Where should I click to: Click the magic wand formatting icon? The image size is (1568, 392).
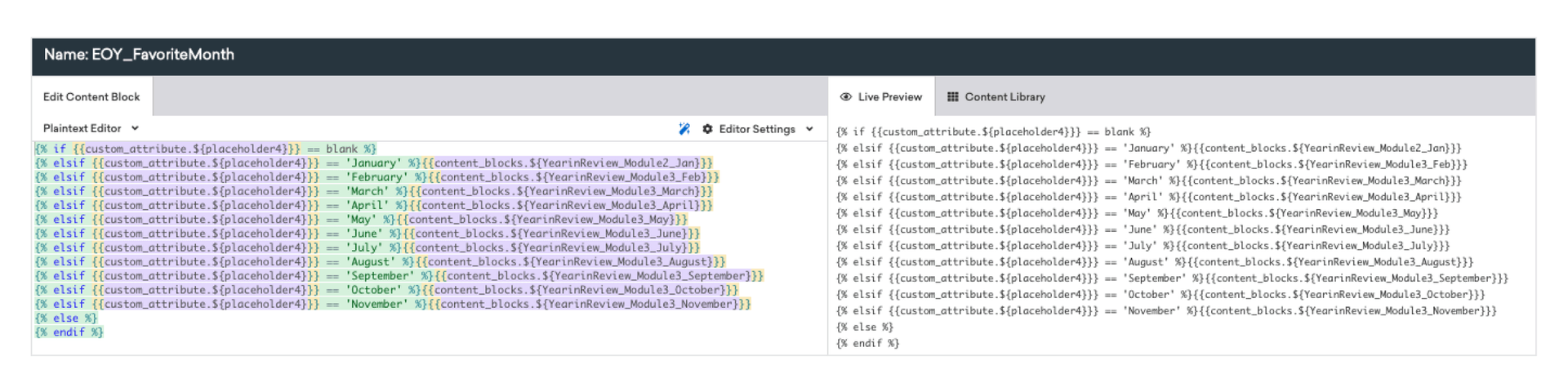[x=684, y=129]
